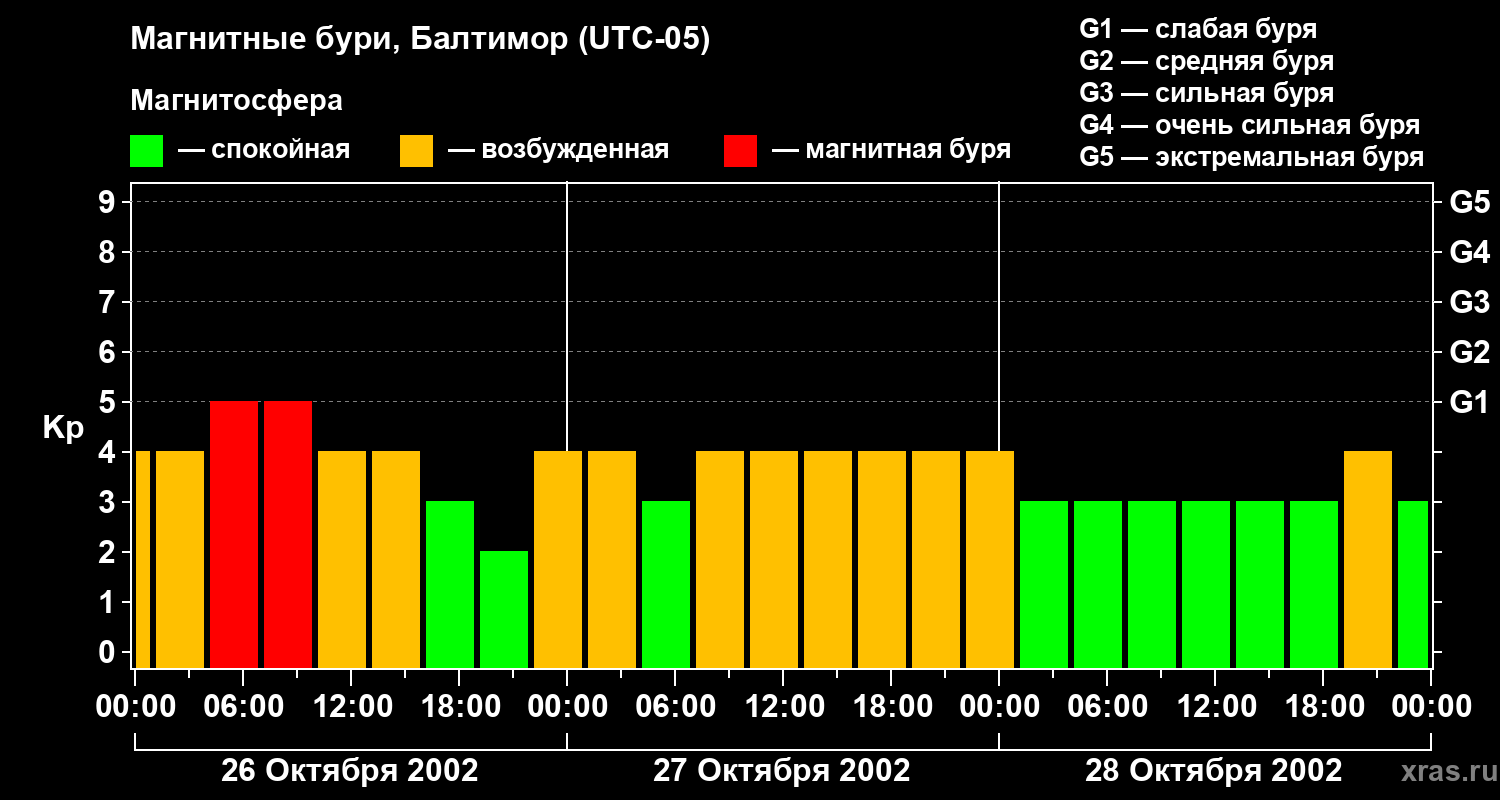Click the 'G5 — экстремальная буря' legend line
The width and height of the screenshot is (1500, 800).
coord(1251,157)
